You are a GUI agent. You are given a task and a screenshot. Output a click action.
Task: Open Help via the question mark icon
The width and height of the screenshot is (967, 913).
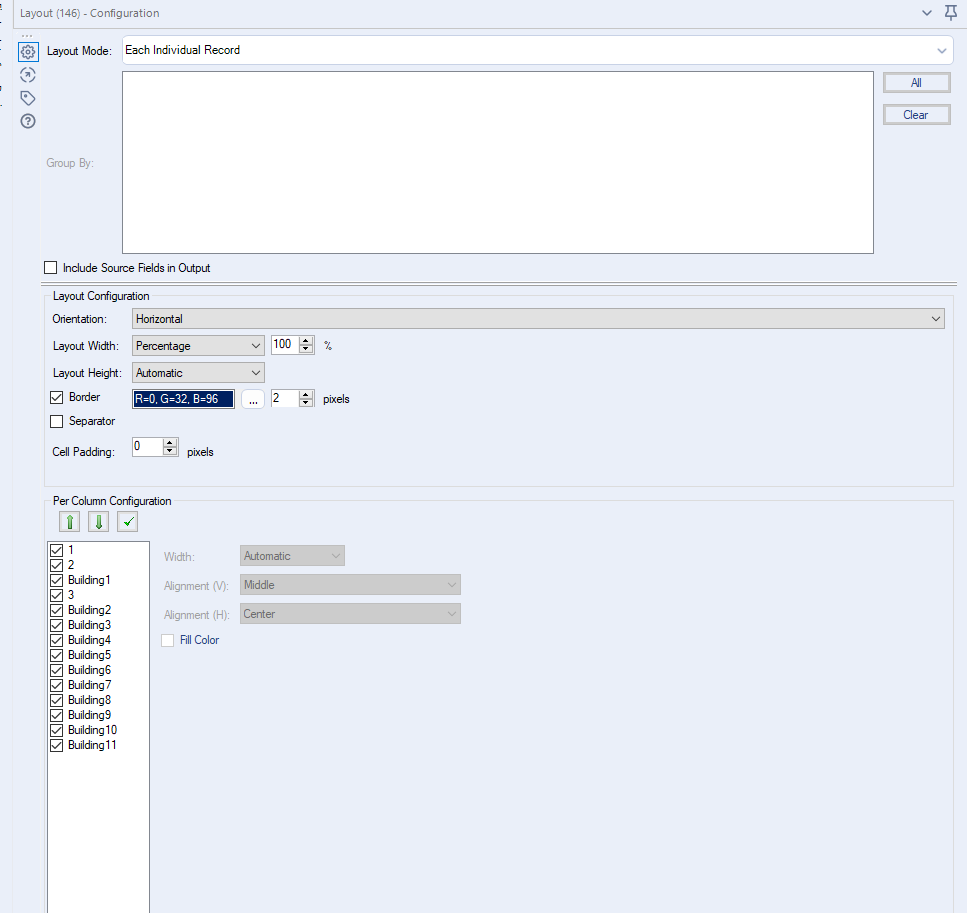[27, 120]
